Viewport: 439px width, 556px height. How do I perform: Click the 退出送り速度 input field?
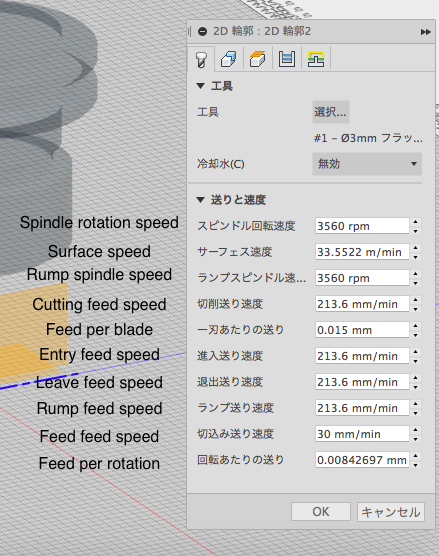click(362, 382)
